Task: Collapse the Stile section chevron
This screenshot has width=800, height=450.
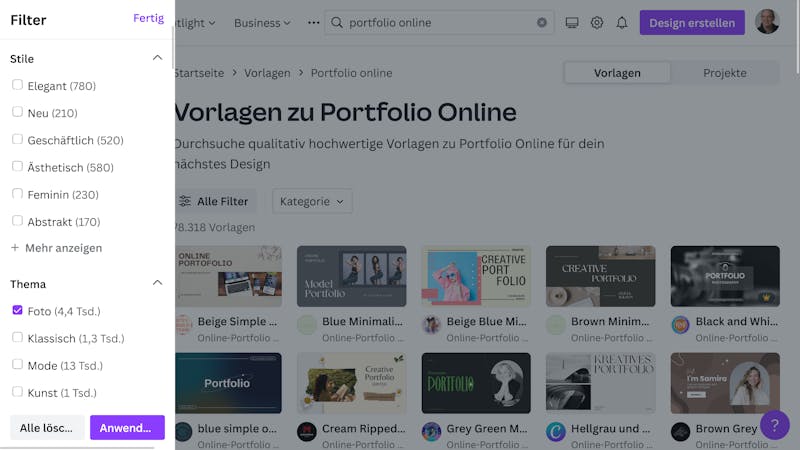Action: click(157, 58)
